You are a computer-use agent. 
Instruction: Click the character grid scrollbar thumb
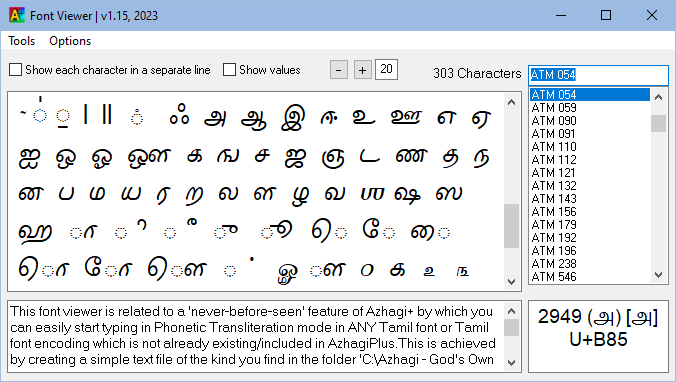[512, 226]
